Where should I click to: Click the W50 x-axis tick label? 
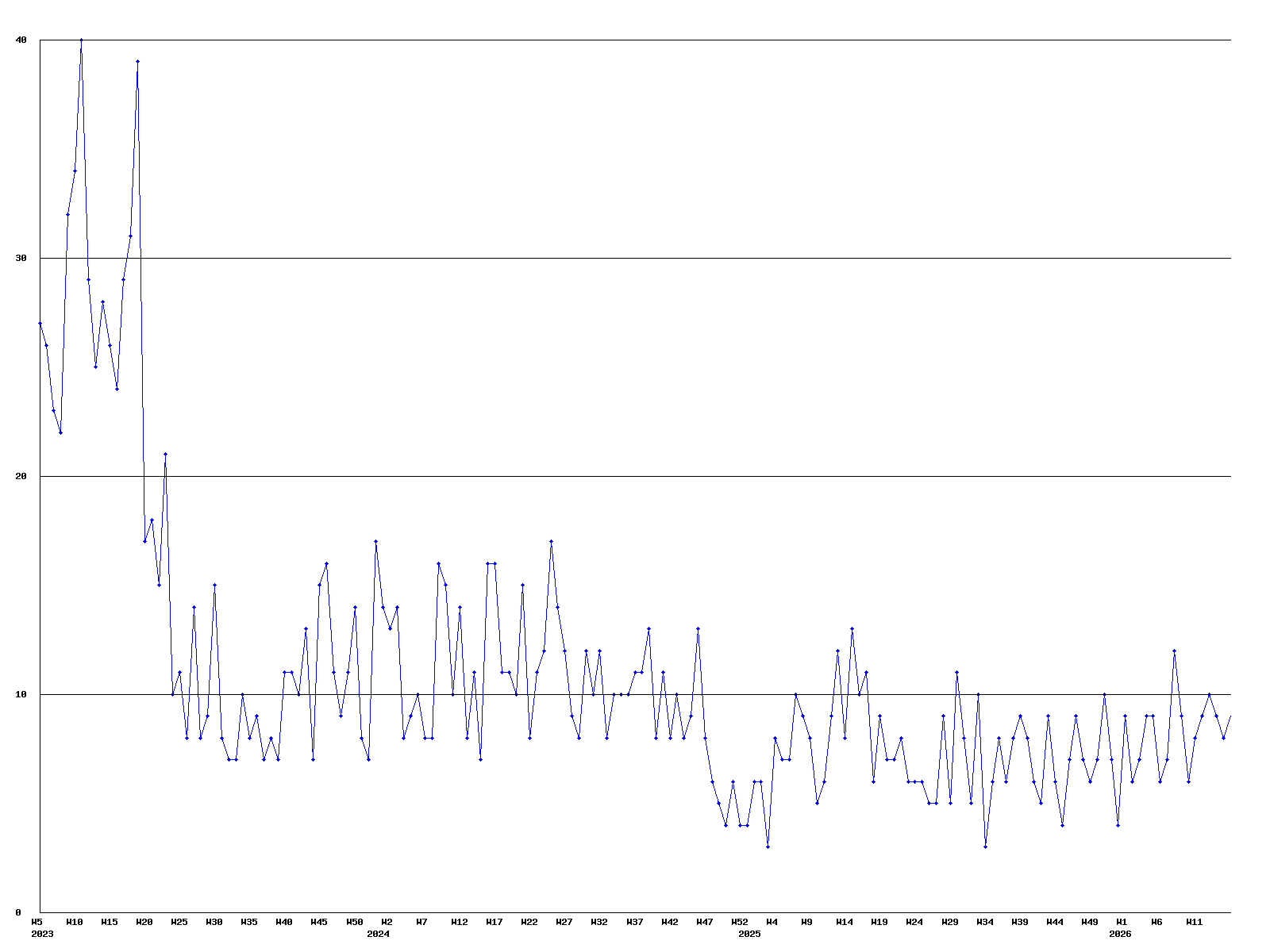(355, 922)
